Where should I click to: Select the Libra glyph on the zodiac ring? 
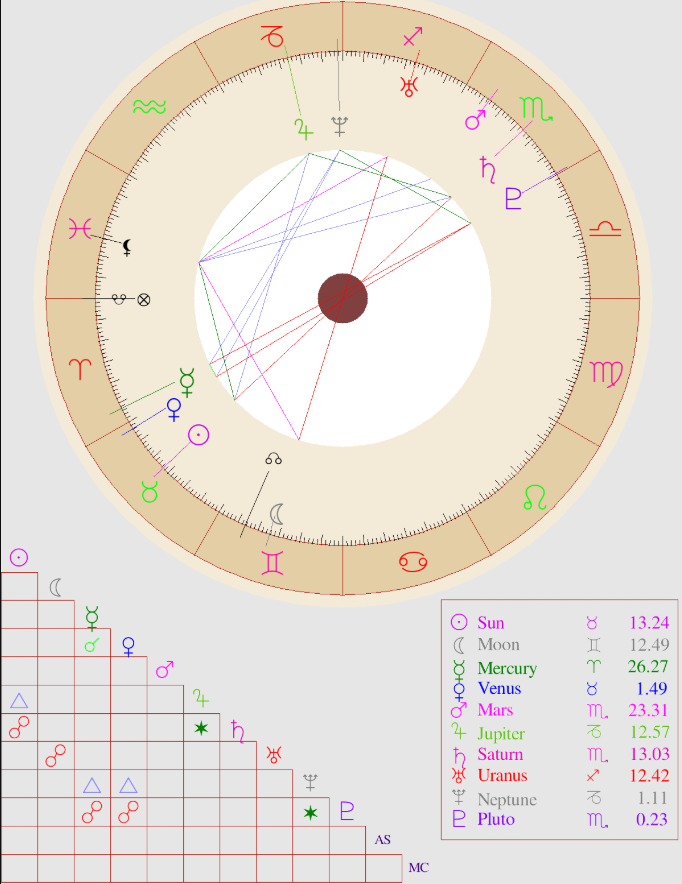[605, 229]
